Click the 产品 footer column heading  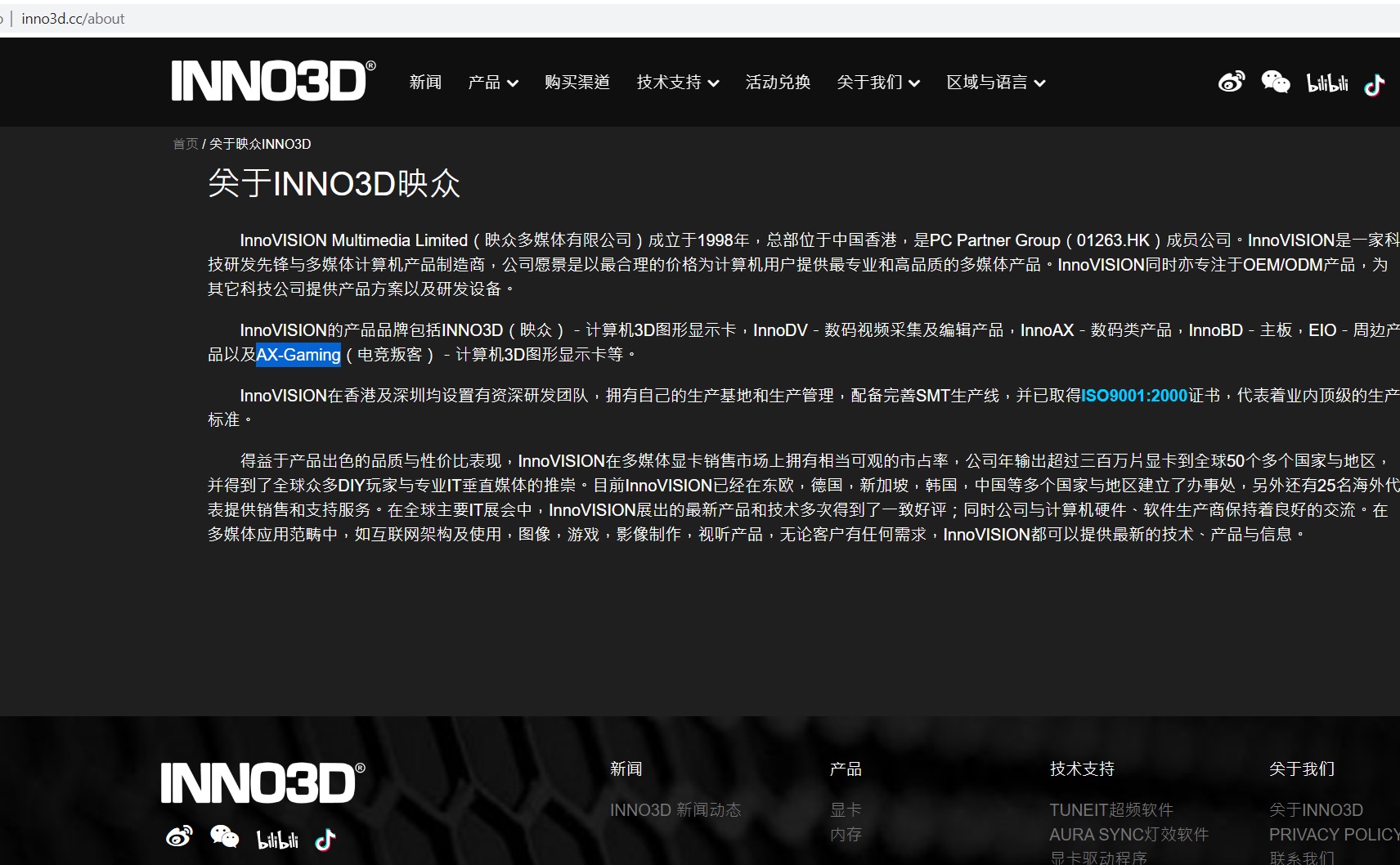click(846, 769)
